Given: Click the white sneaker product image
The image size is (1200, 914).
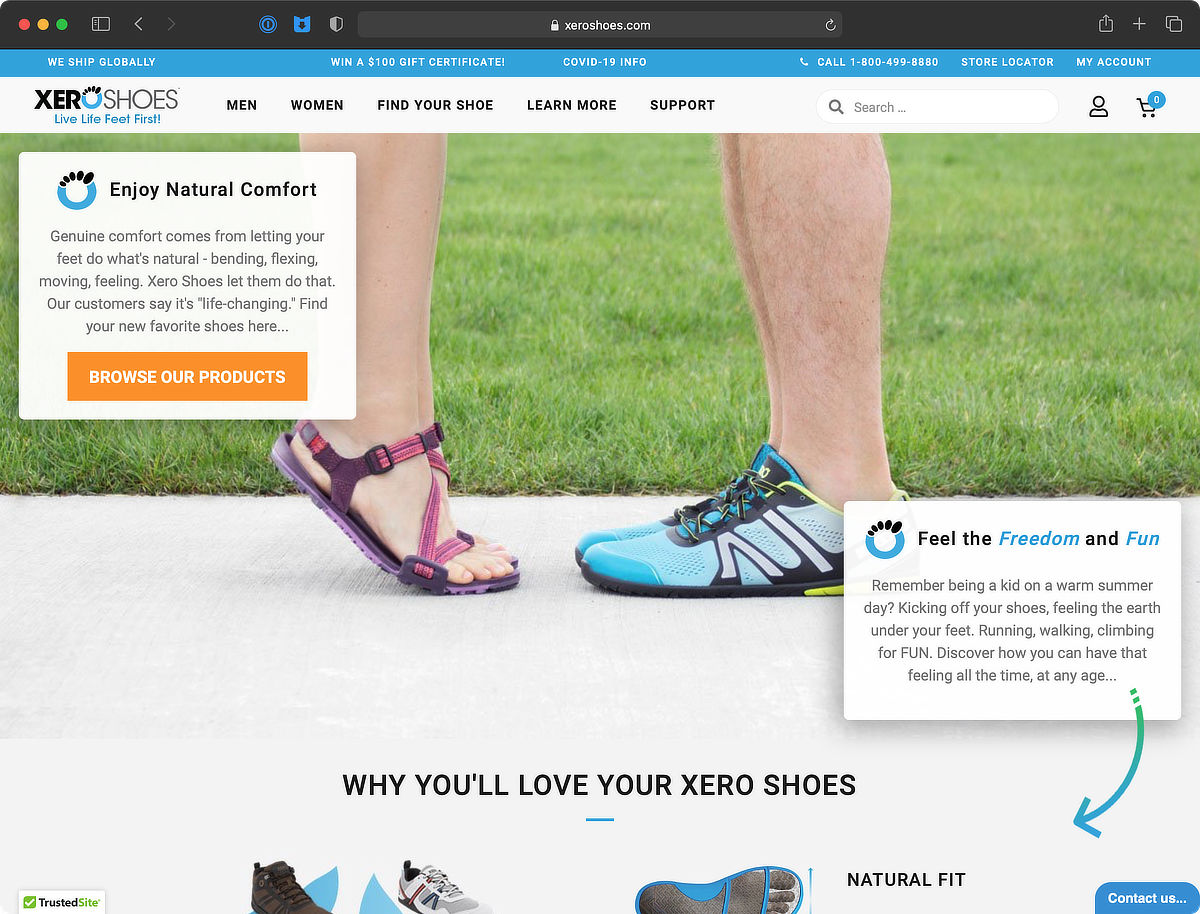Looking at the screenshot, I should point(444,887).
